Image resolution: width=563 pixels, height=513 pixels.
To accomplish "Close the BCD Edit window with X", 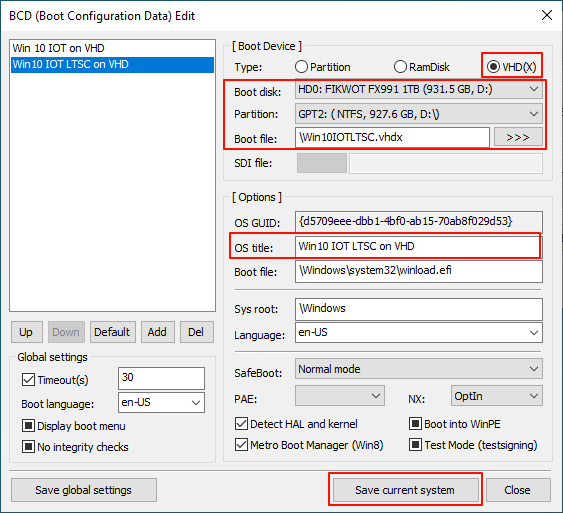I will 546,15.
